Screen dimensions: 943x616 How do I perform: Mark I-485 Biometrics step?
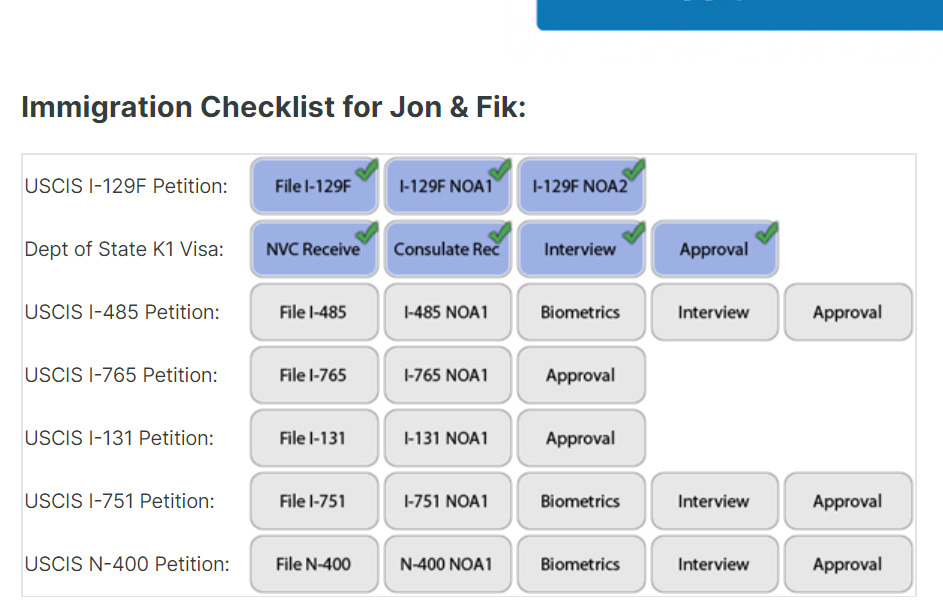581,312
